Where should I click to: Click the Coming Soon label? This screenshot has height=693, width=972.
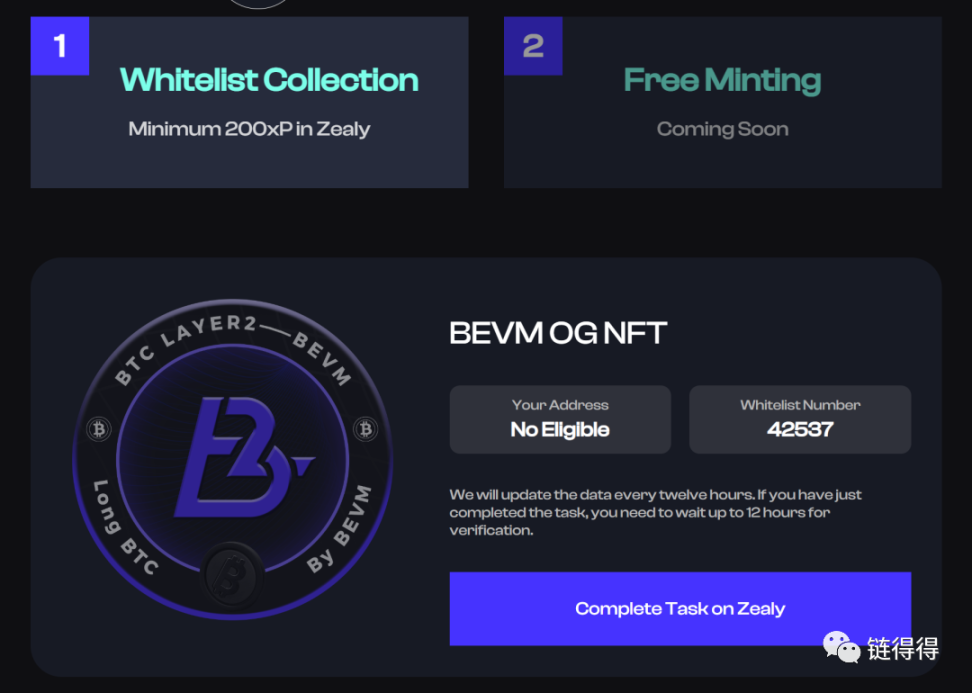click(723, 129)
